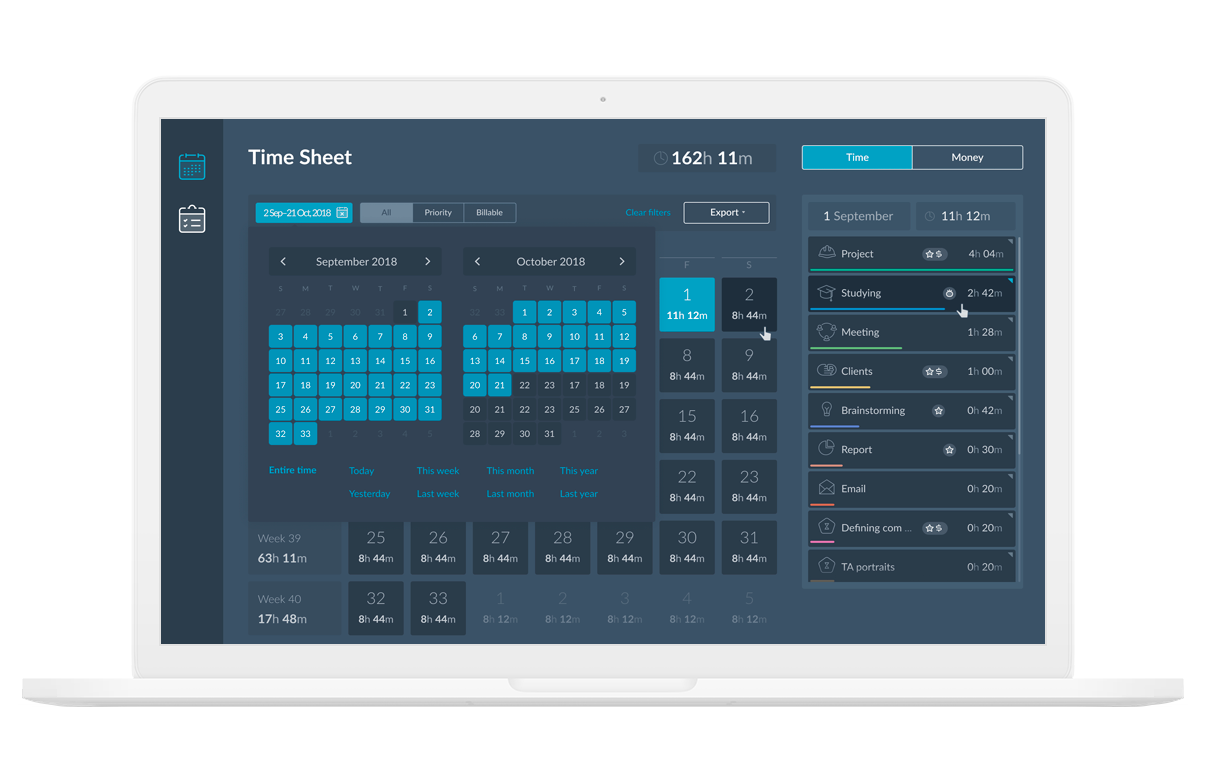Click the green progress bar under Project
1206x783 pixels.
(x=911, y=270)
